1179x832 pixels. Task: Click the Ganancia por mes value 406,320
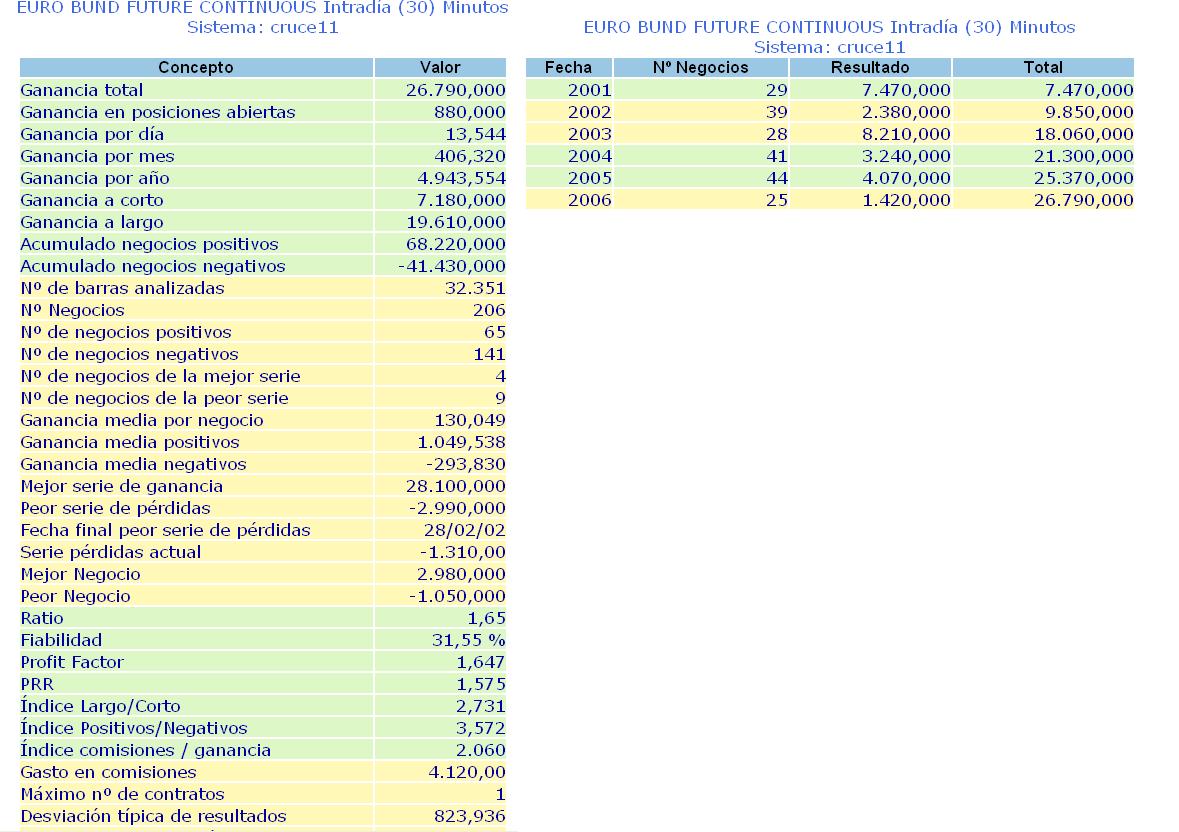[x=470, y=156]
